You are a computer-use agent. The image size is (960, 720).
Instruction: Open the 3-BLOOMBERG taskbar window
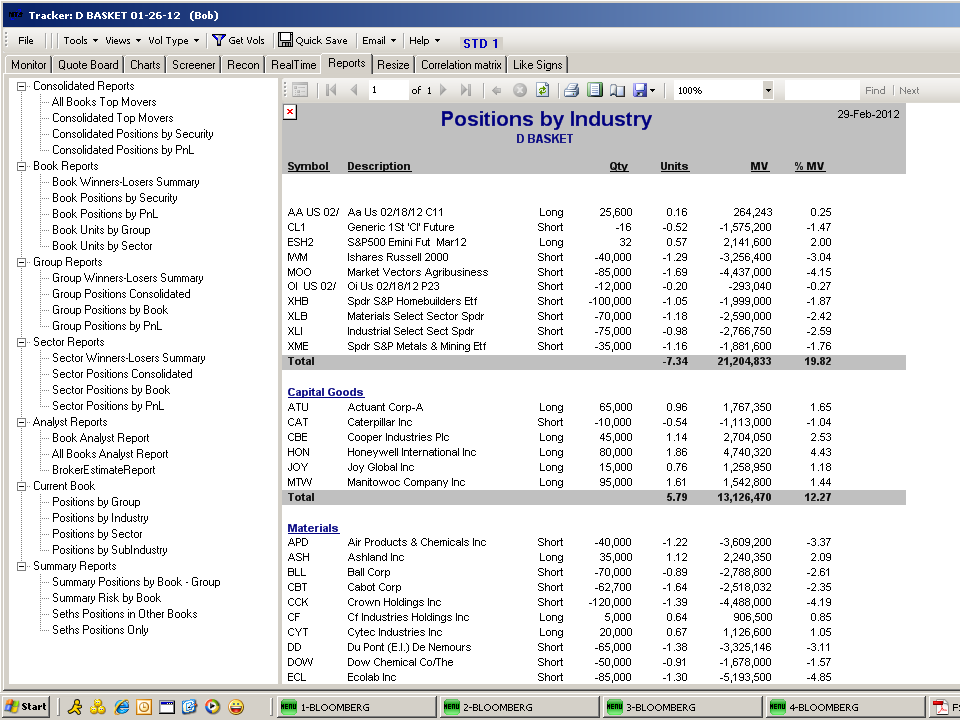click(x=682, y=707)
